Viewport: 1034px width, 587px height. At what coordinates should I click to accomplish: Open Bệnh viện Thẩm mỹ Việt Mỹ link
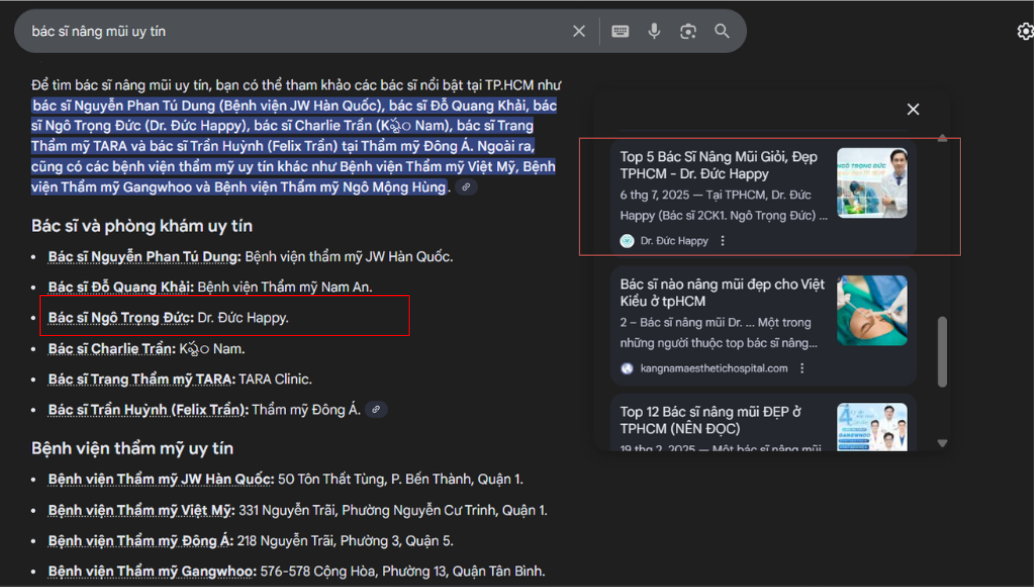pyautogui.click(x=141, y=510)
